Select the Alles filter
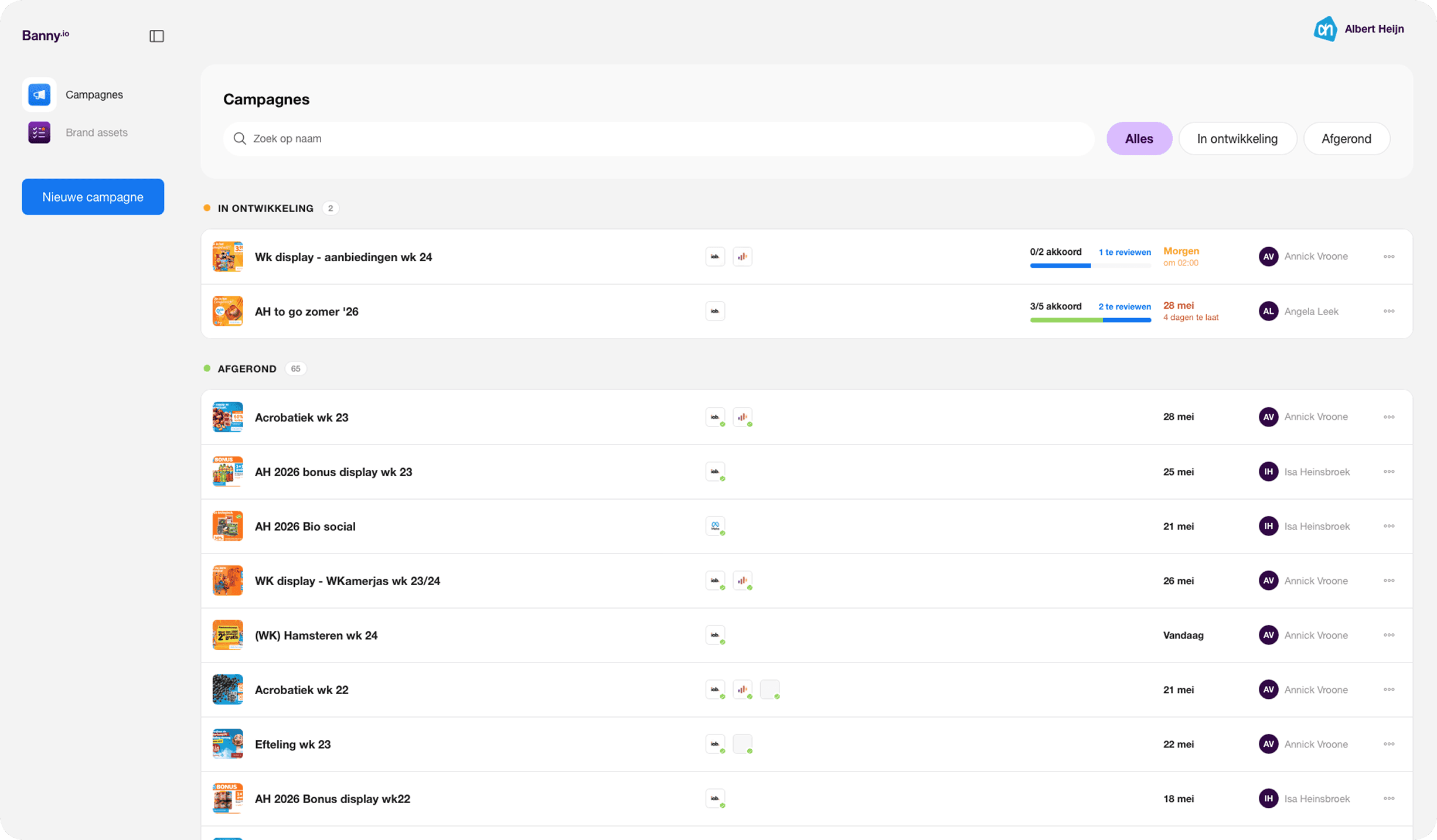Screen dimensions: 1437x840 click(x=1139, y=139)
